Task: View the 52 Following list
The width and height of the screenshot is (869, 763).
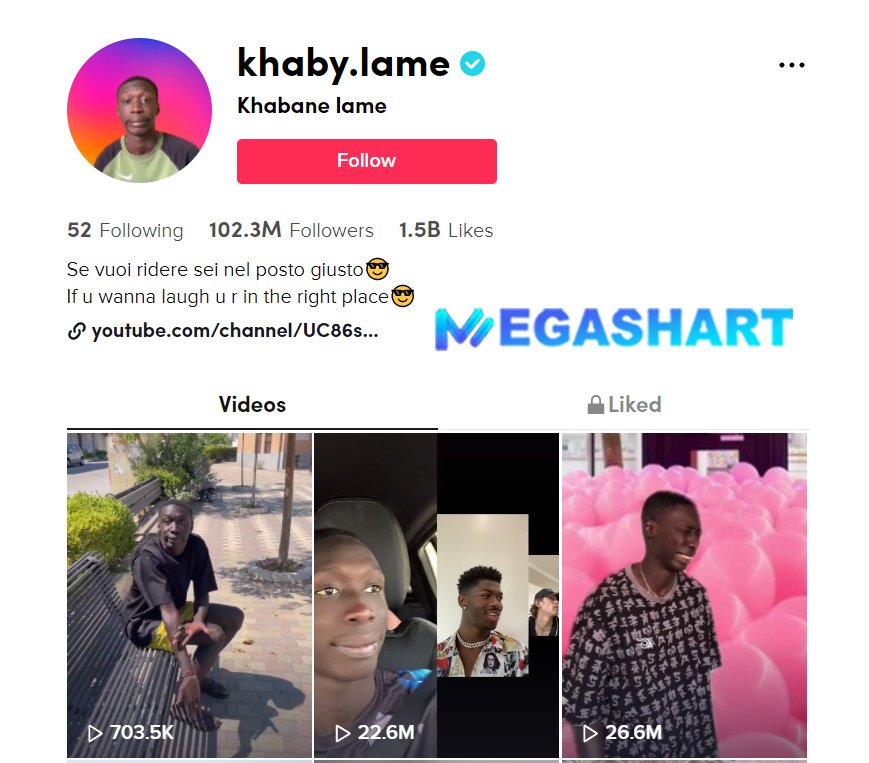Action: click(x=125, y=230)
